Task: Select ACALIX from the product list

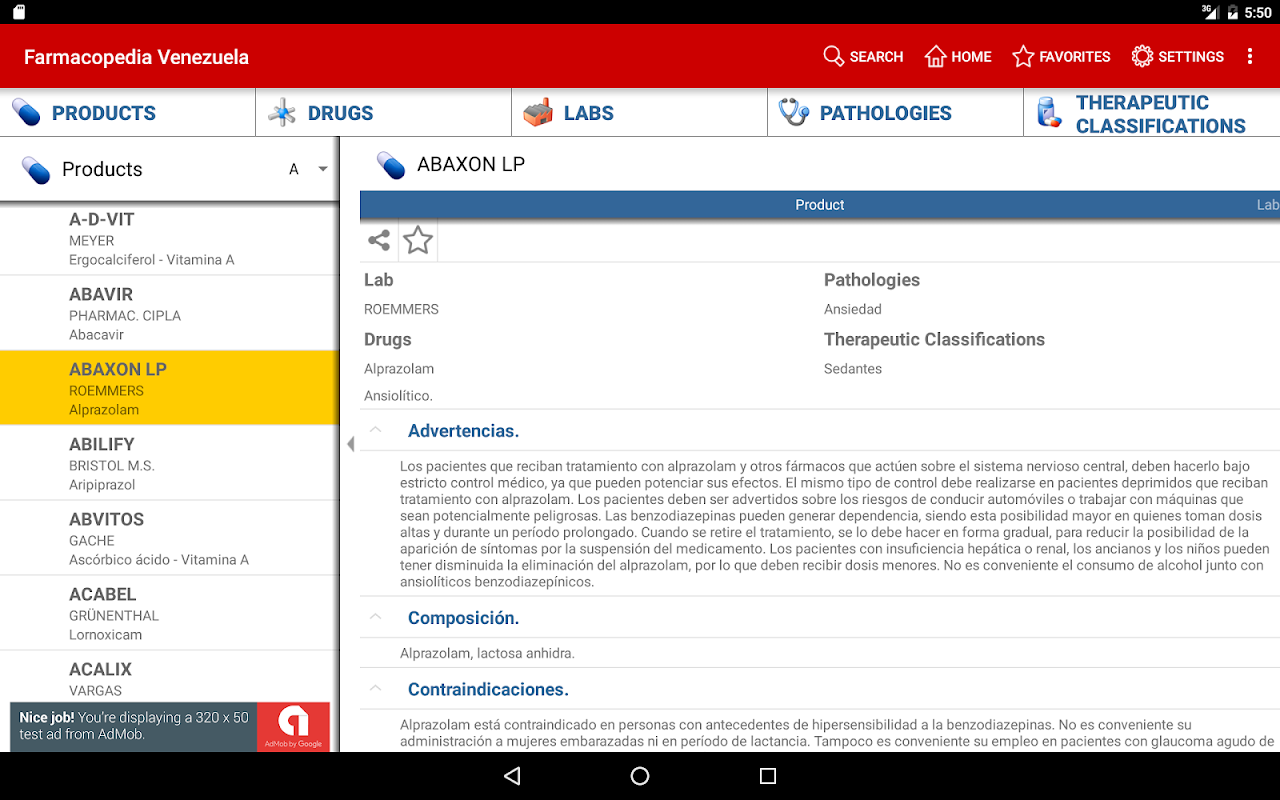Action: coord(170,678)
